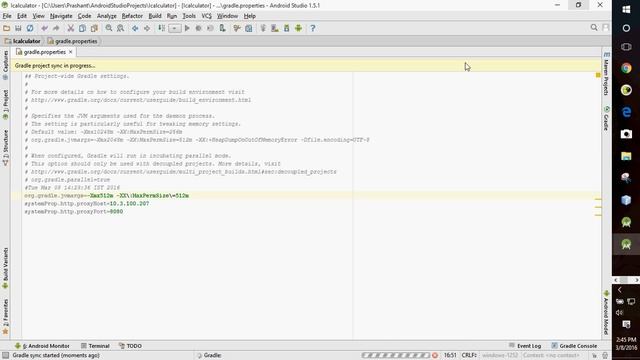Click Sync Project with Gradle icon
Viewport: 640px width, 360px height.
click(263, 28)
